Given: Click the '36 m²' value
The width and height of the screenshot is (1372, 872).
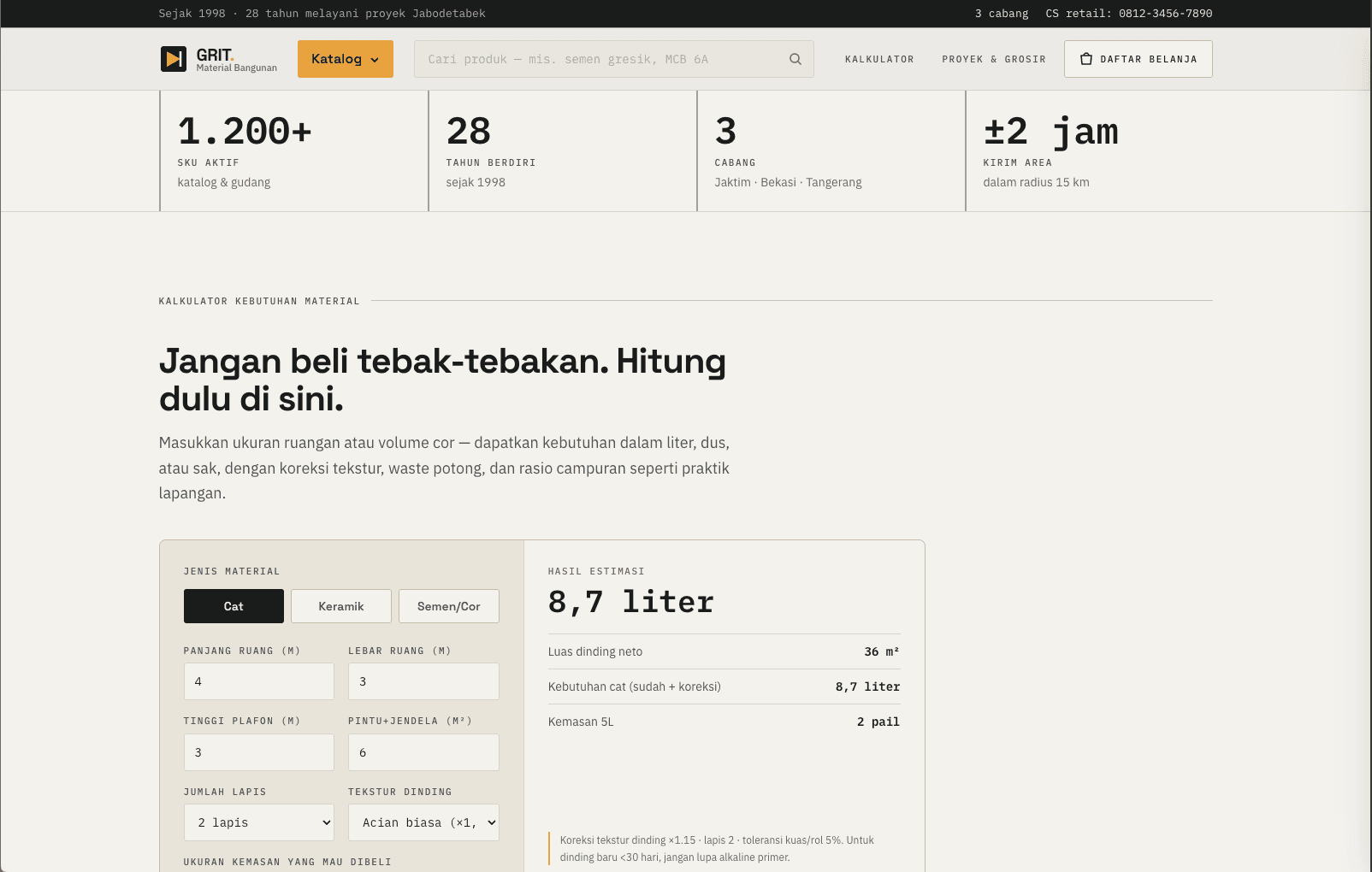Looking at the screenshot, I should [882, 651].
